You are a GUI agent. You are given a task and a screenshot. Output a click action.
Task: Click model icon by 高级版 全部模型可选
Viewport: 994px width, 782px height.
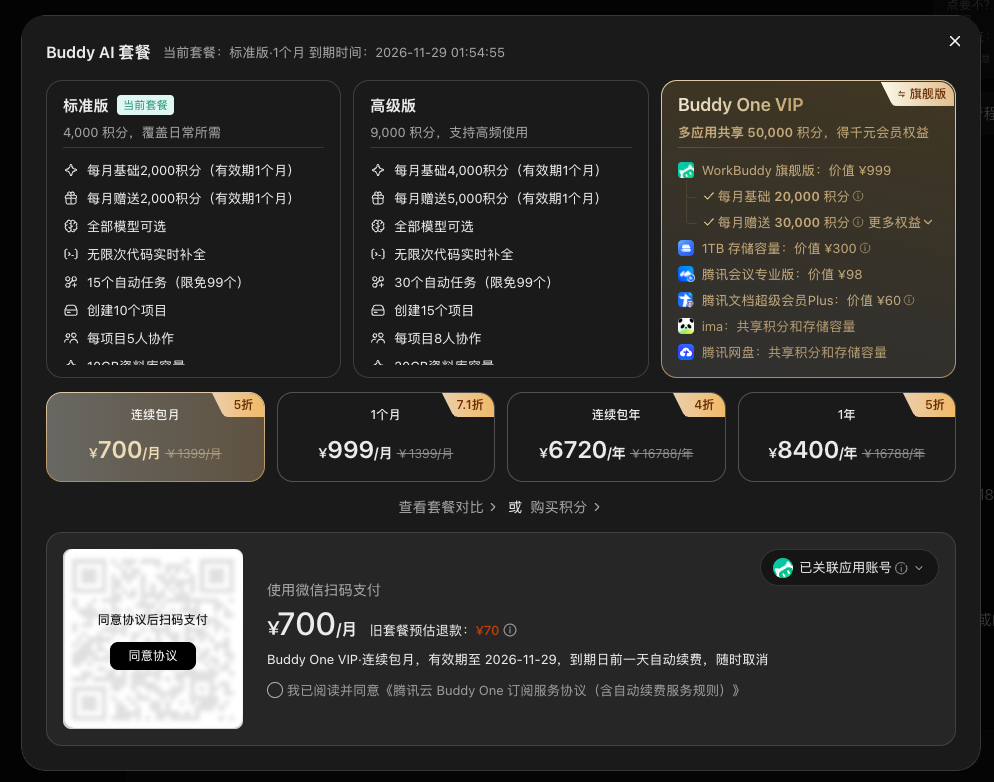click(378, 226)
